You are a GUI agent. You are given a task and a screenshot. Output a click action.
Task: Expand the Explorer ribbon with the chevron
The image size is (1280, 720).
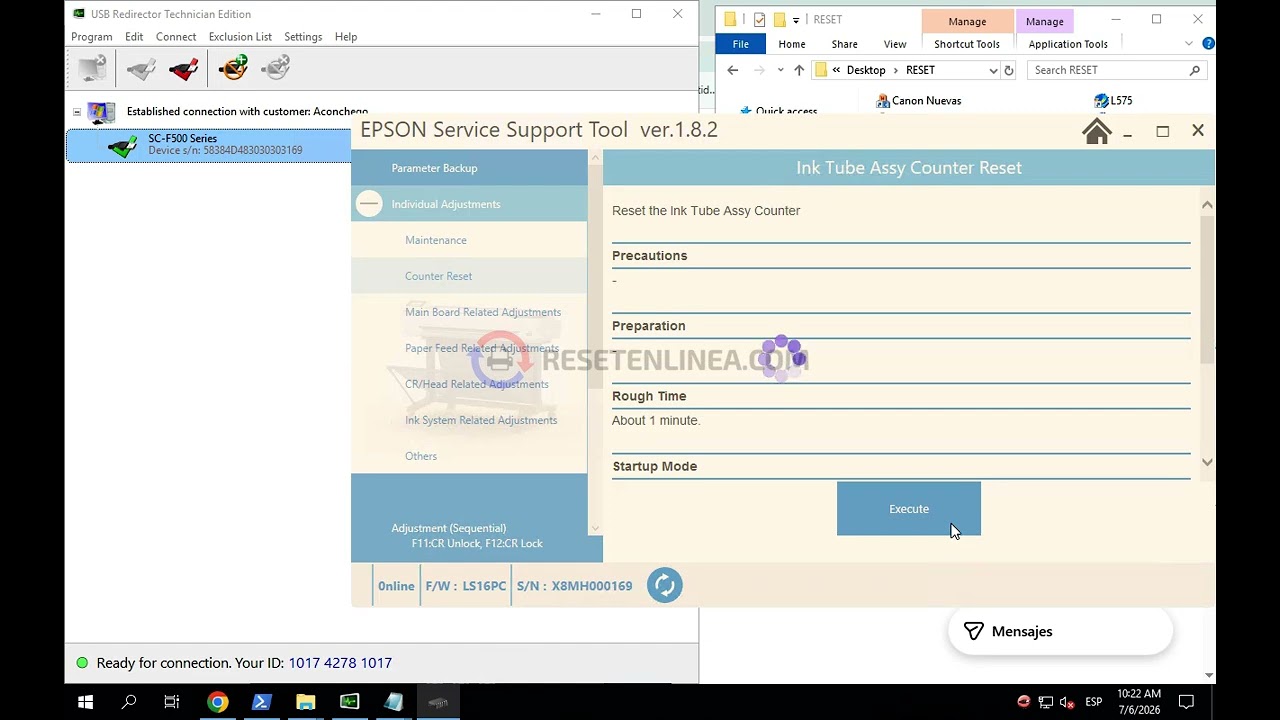pyautogui.click(x=1188, y=44)
